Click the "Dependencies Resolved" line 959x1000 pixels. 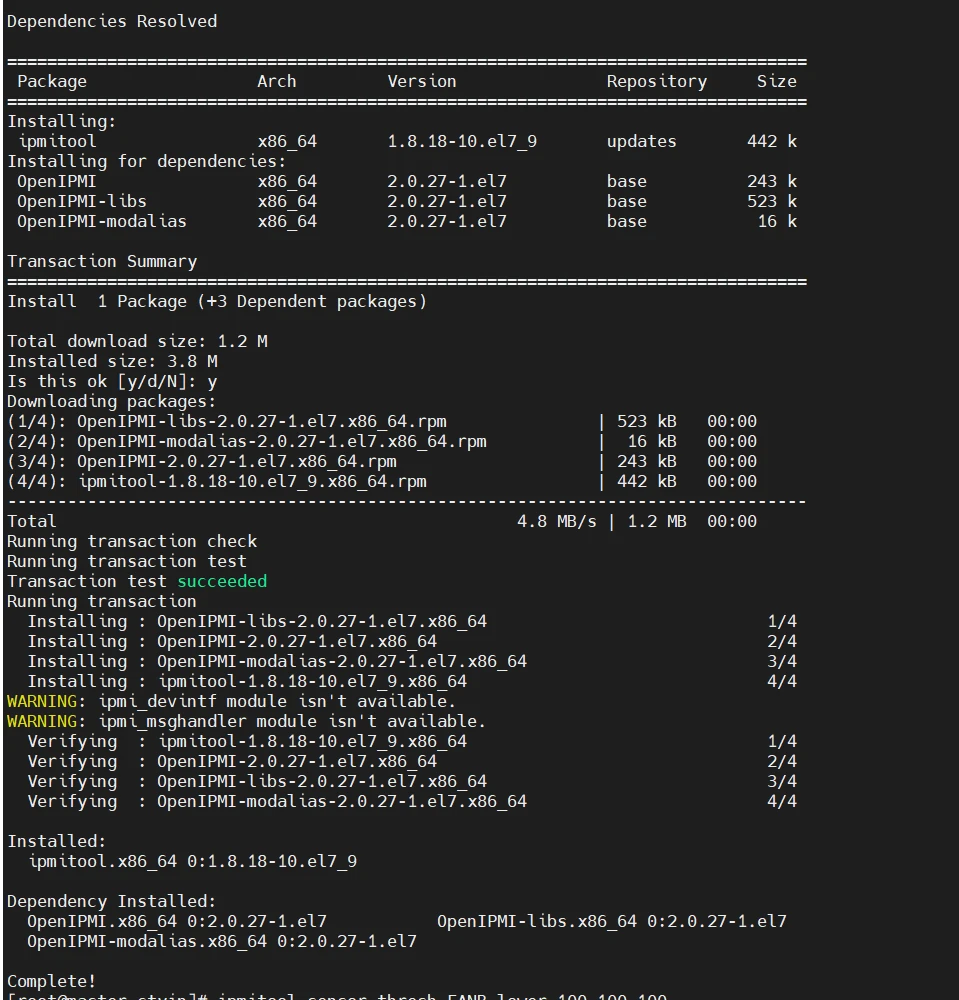click(x=112, y=21)
